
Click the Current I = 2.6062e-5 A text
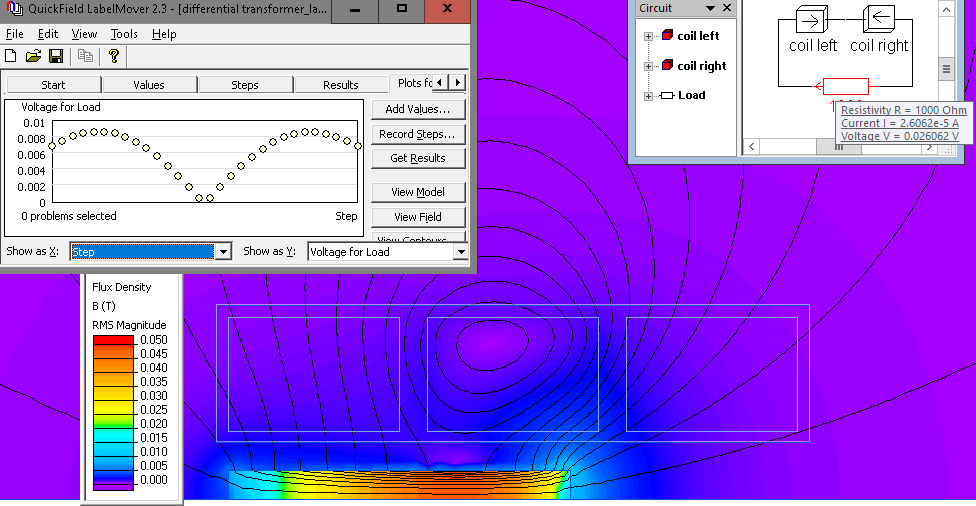(x=900, y=123)
